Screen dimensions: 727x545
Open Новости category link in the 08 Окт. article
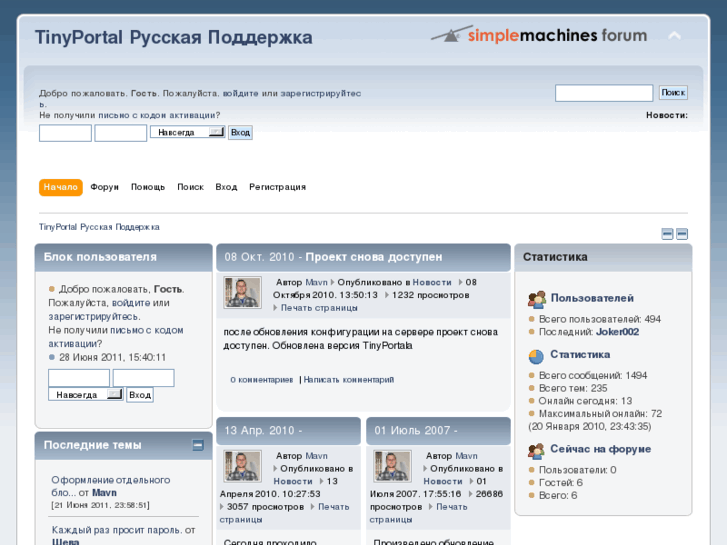[x=432, y=282]
